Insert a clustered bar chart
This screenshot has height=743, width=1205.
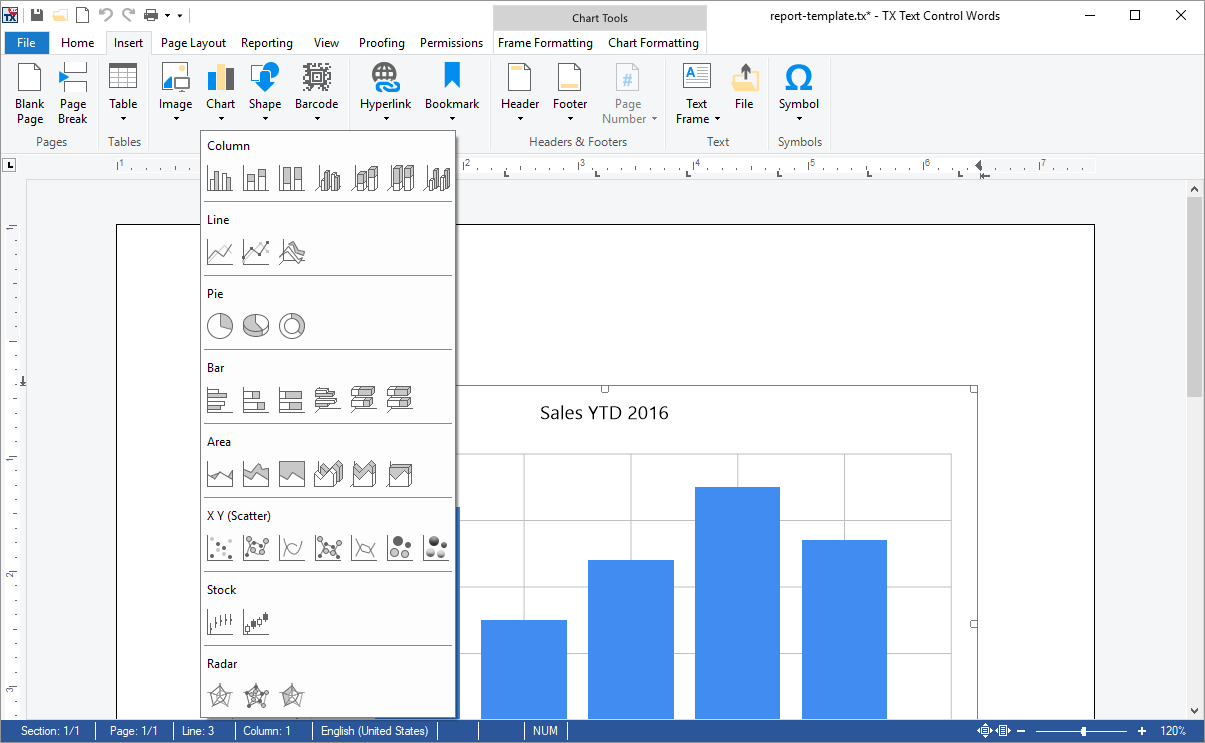click(220, 400)
